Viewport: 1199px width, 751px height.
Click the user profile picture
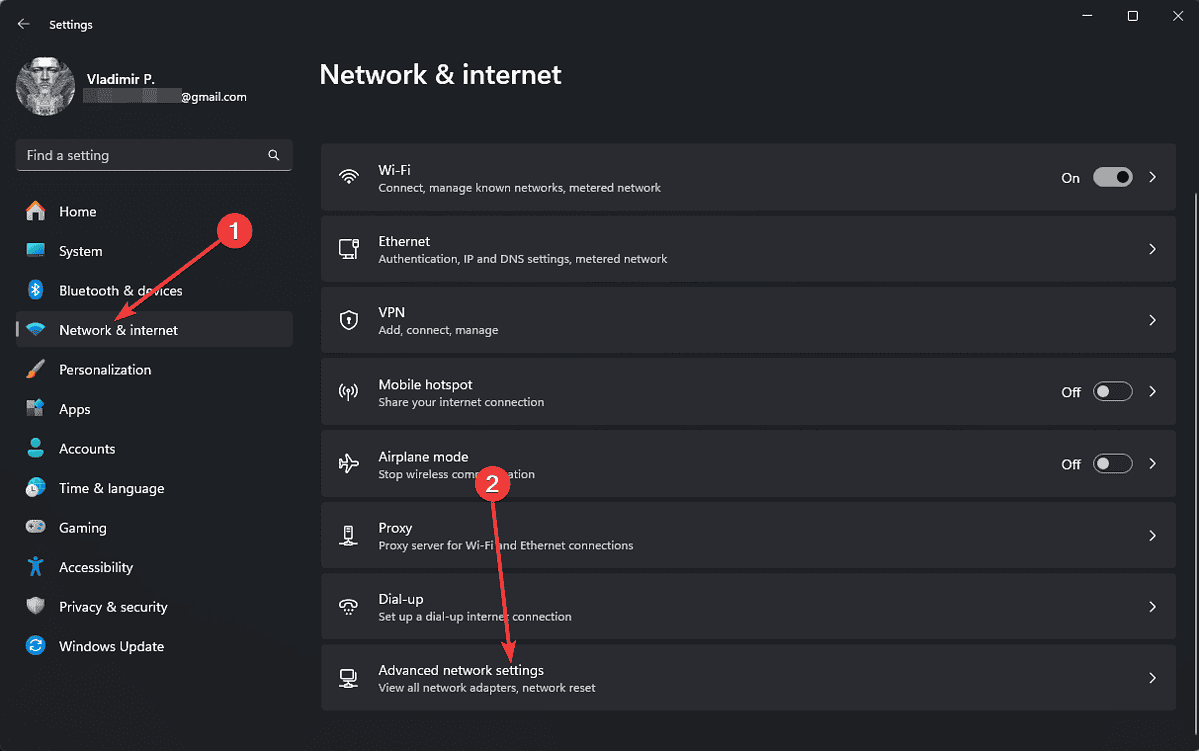point(45,86)
